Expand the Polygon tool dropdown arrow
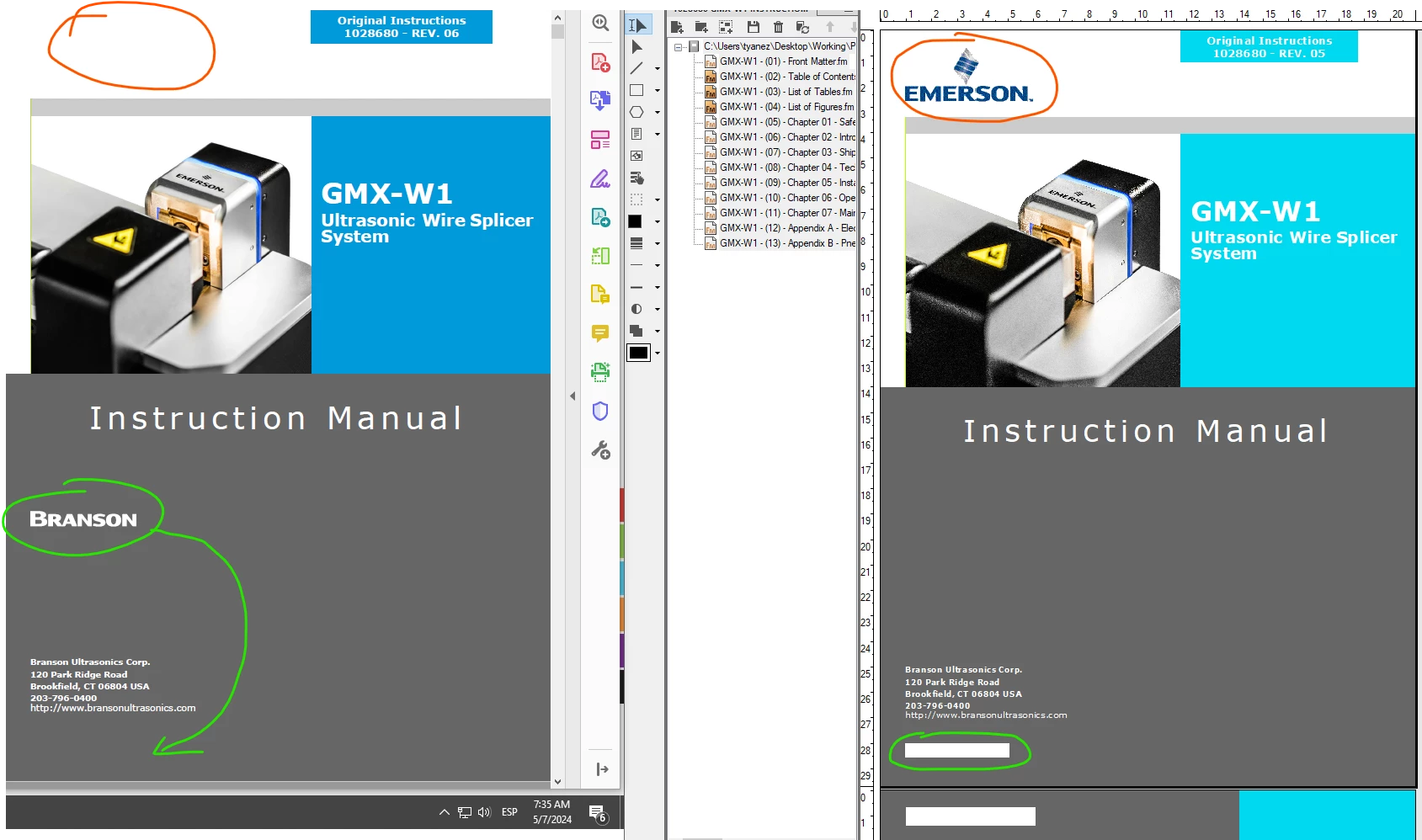The image size is (1422, 840). pos(658,113)
